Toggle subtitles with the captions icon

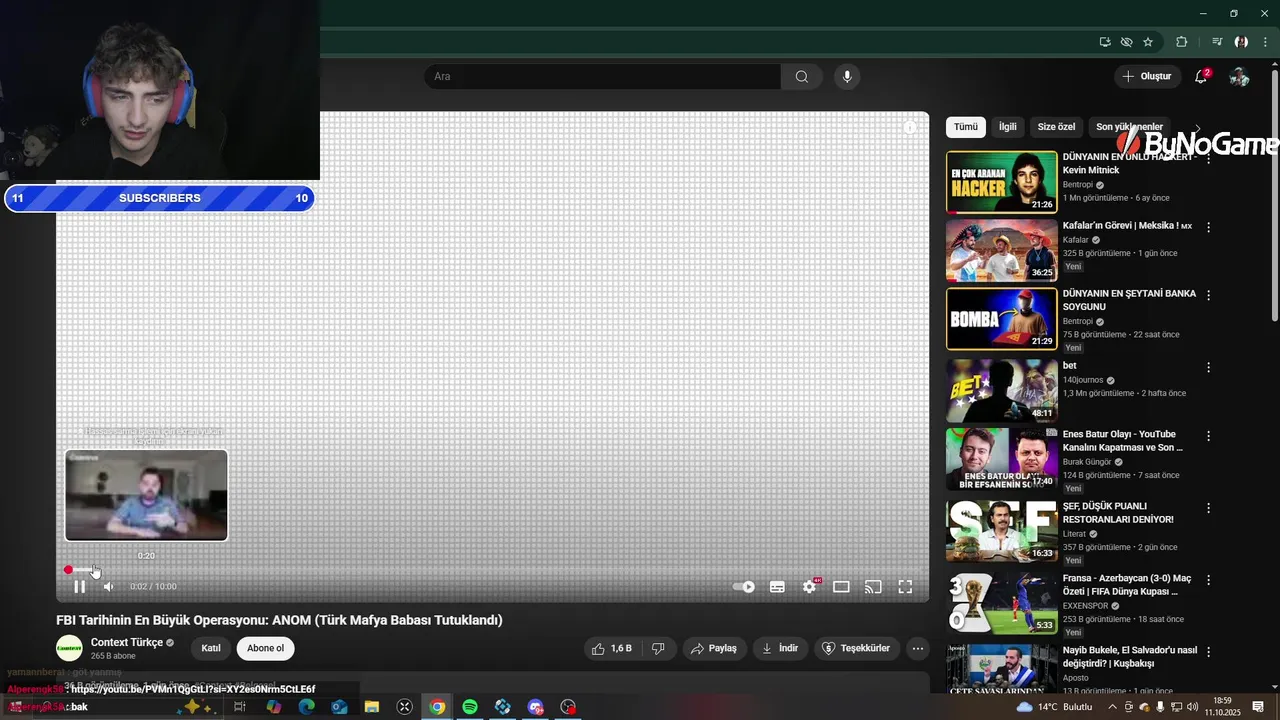coord(777,587)
